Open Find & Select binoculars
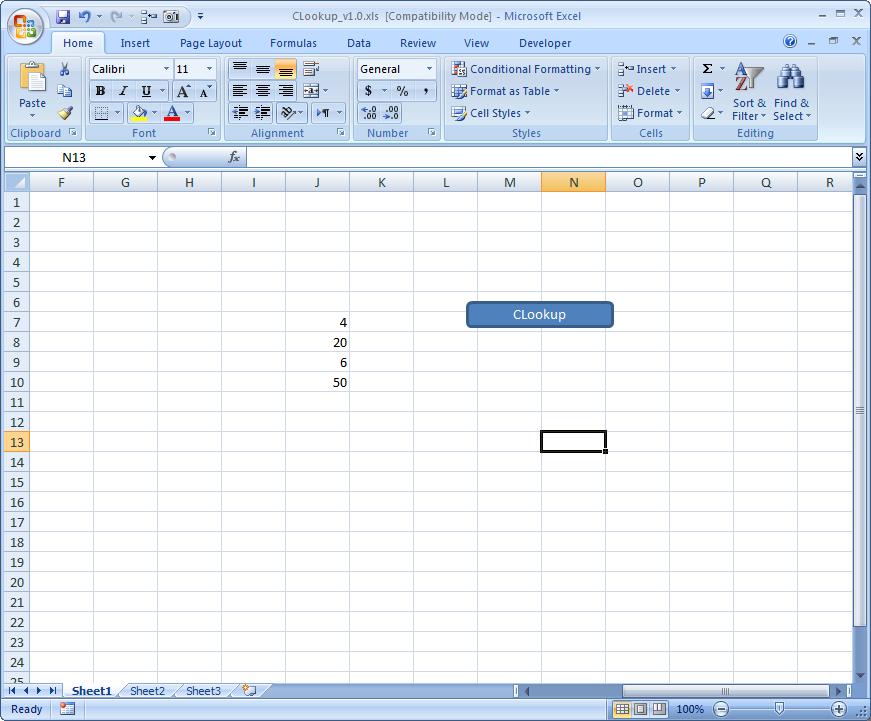871x721 pixels. coord(792,92)
